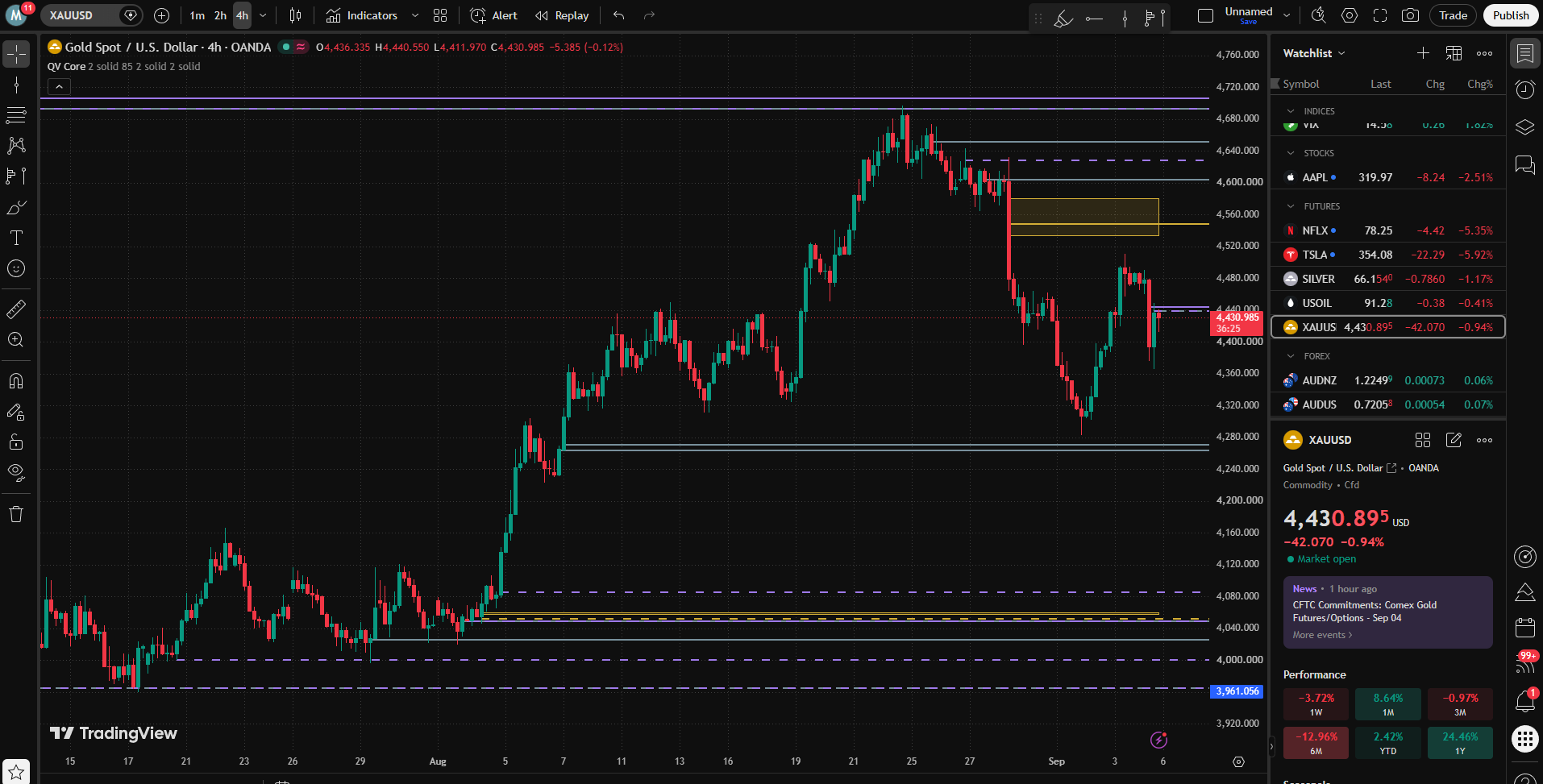This screenshot has height=784, width=1543.
Task: Open watchlist advanced view
Action: coord(1454,53)
